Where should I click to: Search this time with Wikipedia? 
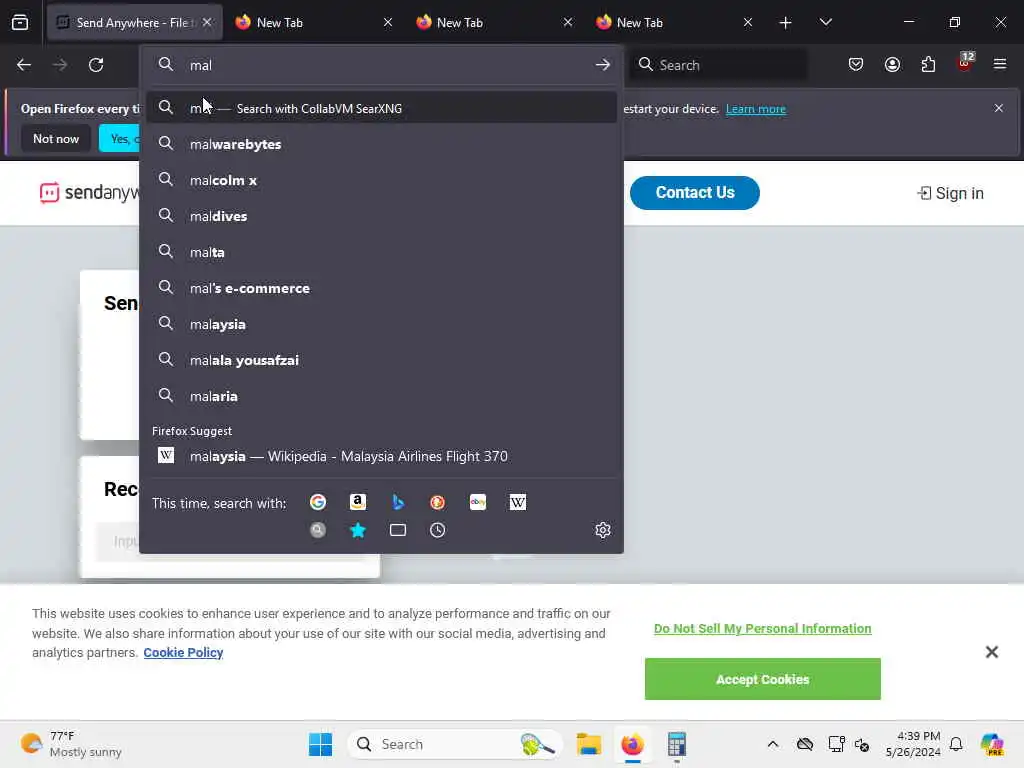click(x=517, y=502)
